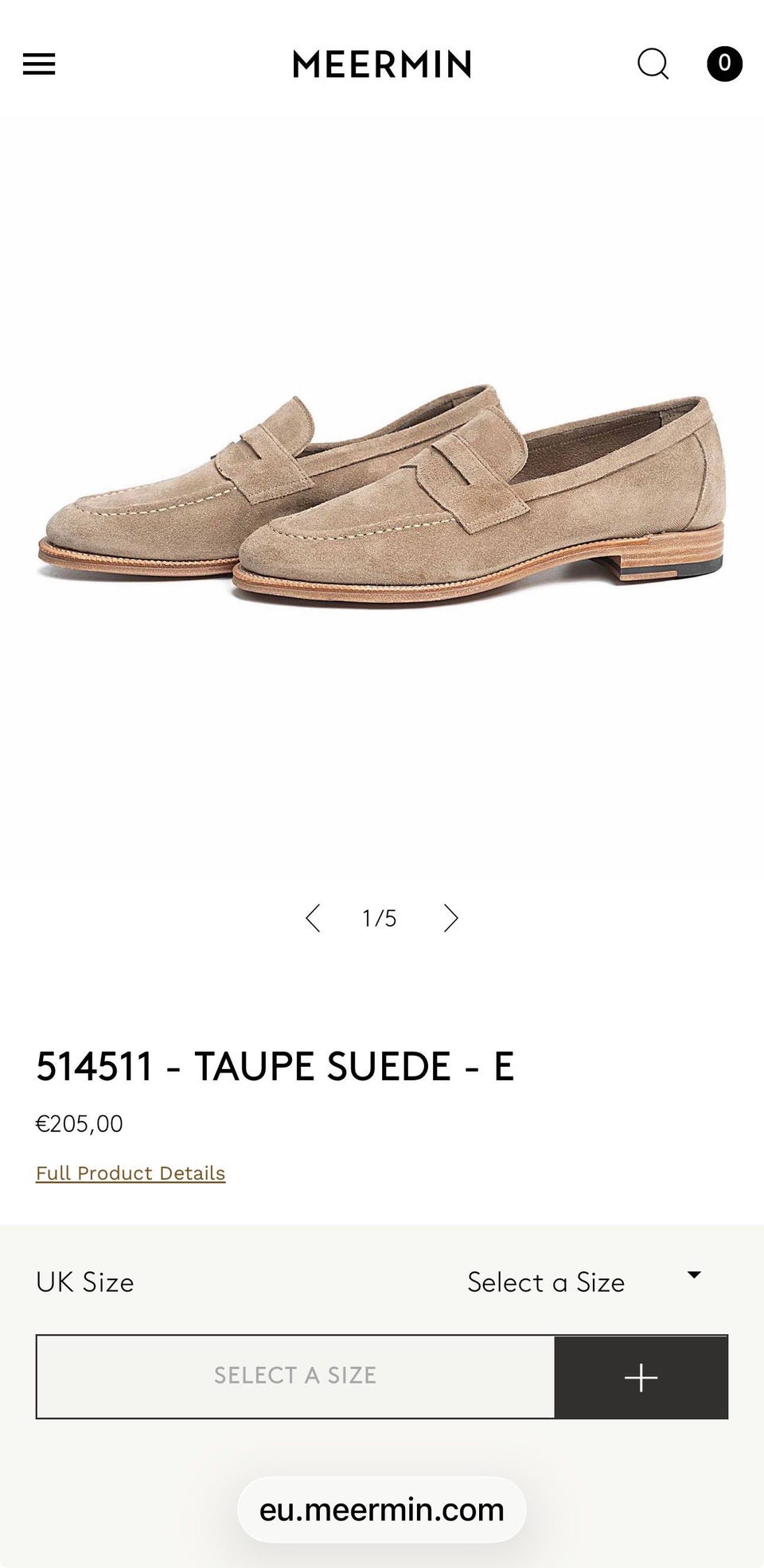This screenshot has height=1568, width=764.
Task: Click the size dropdown caret arrow
Action: pos(694,1274)
